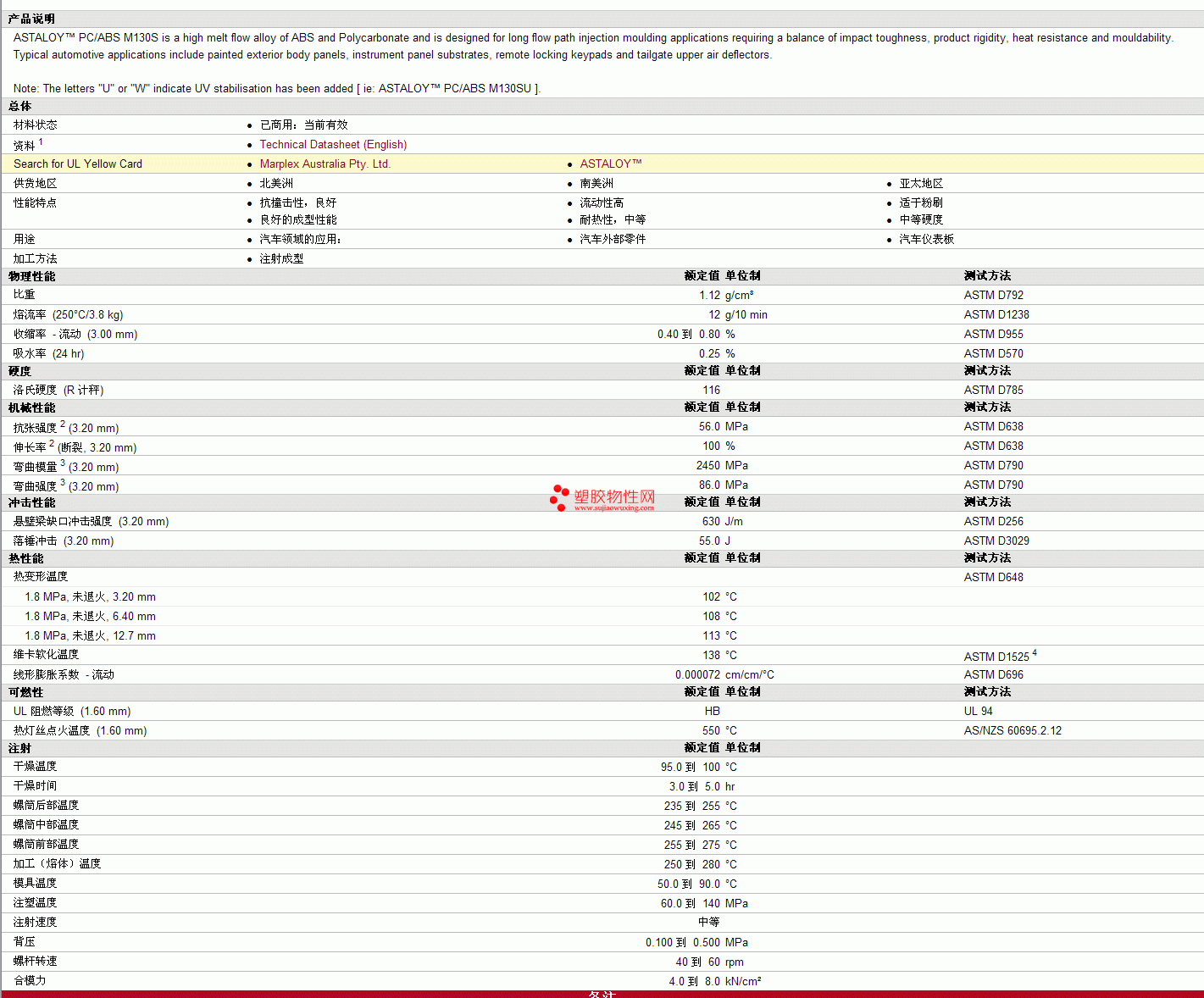This screenshot has height=998, width=1204.
Task: Click the 注塑温度 value 60.0 到 140 MPa
Action: tap(705, 904)
